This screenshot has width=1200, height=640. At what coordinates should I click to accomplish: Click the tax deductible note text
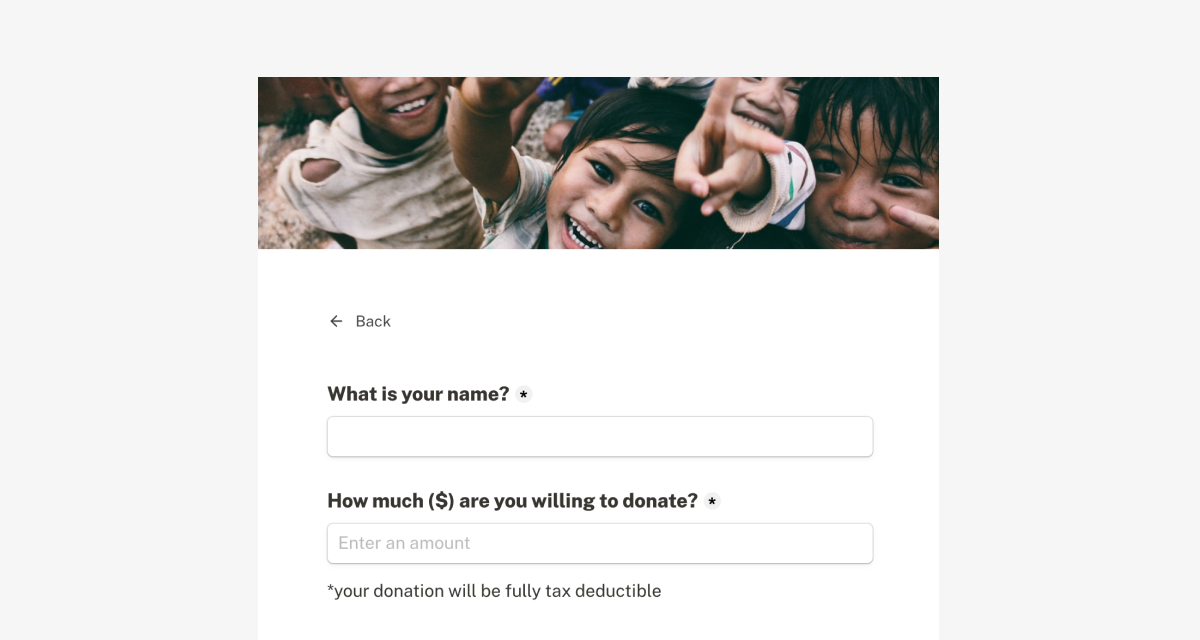click(x=494, y=591)
